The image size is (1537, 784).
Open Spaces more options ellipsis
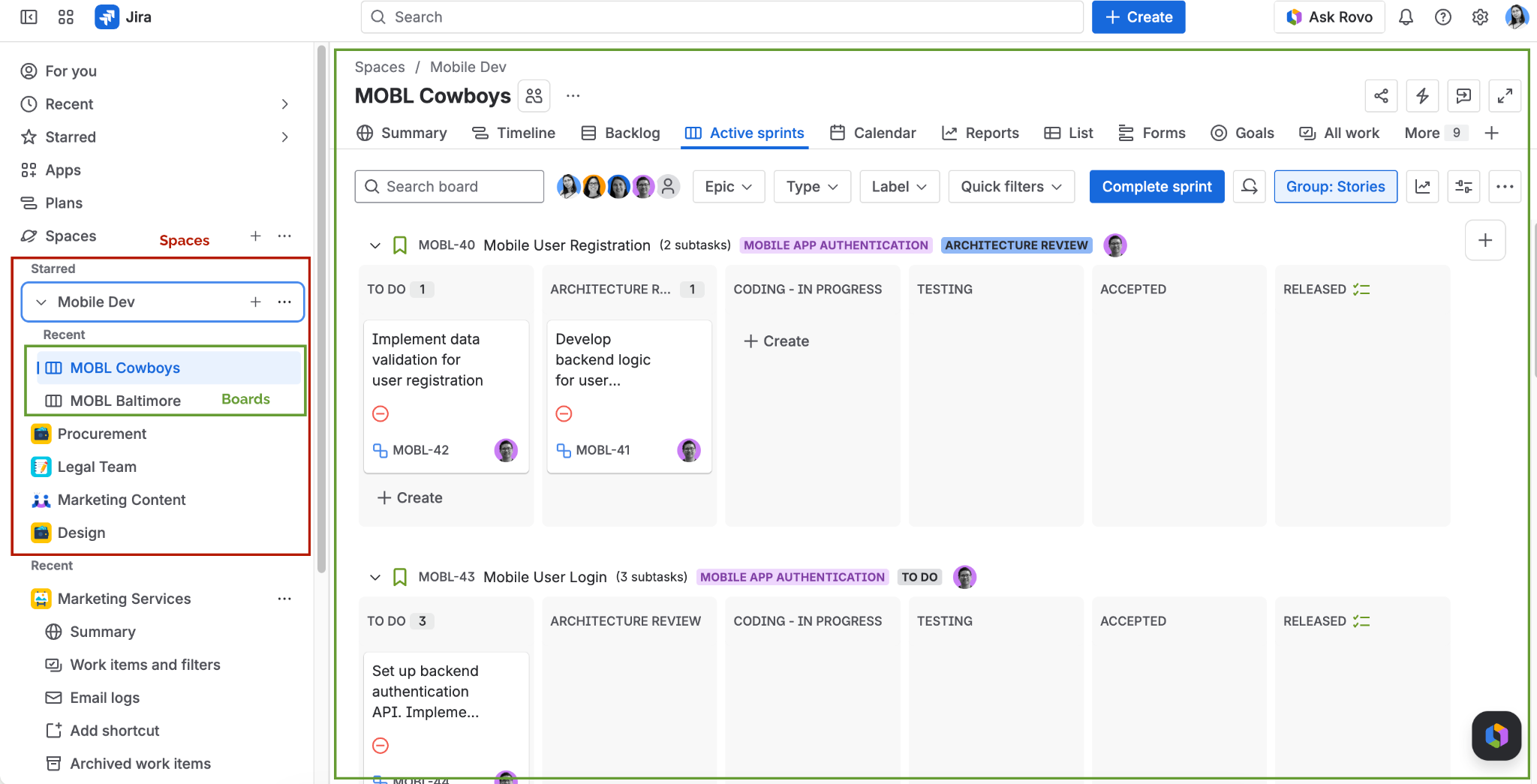coord(284,236)
